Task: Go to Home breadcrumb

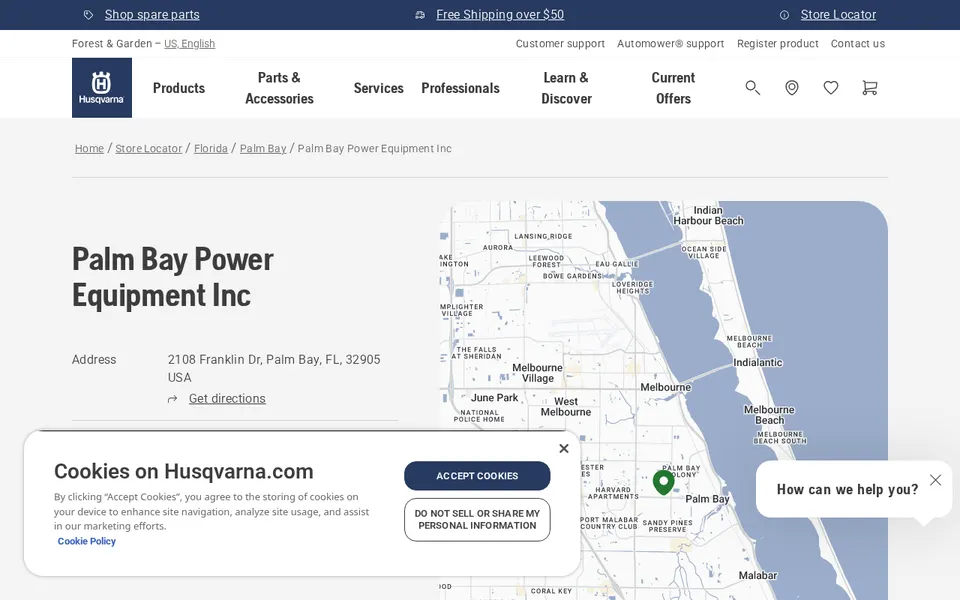Action: pos(89,148)
